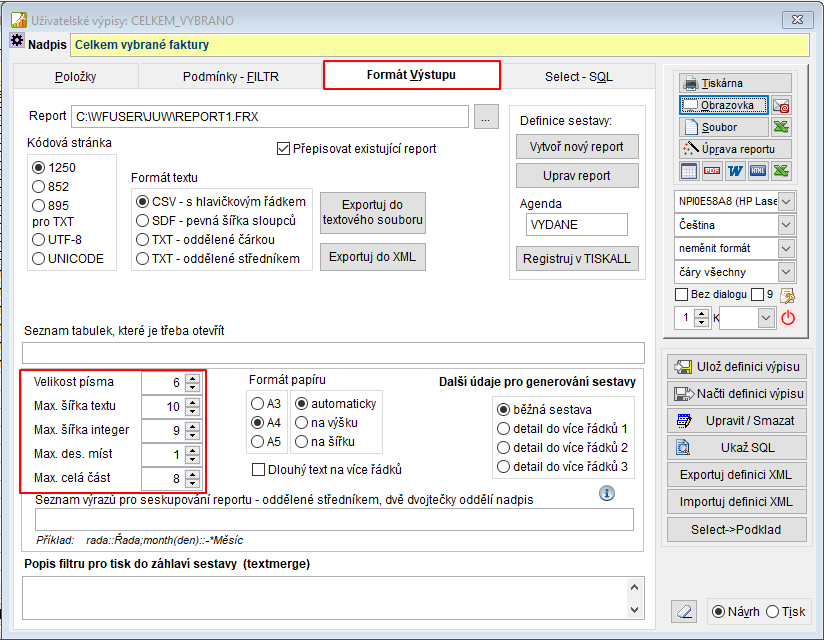Select A3 paper format

(258, 404)
